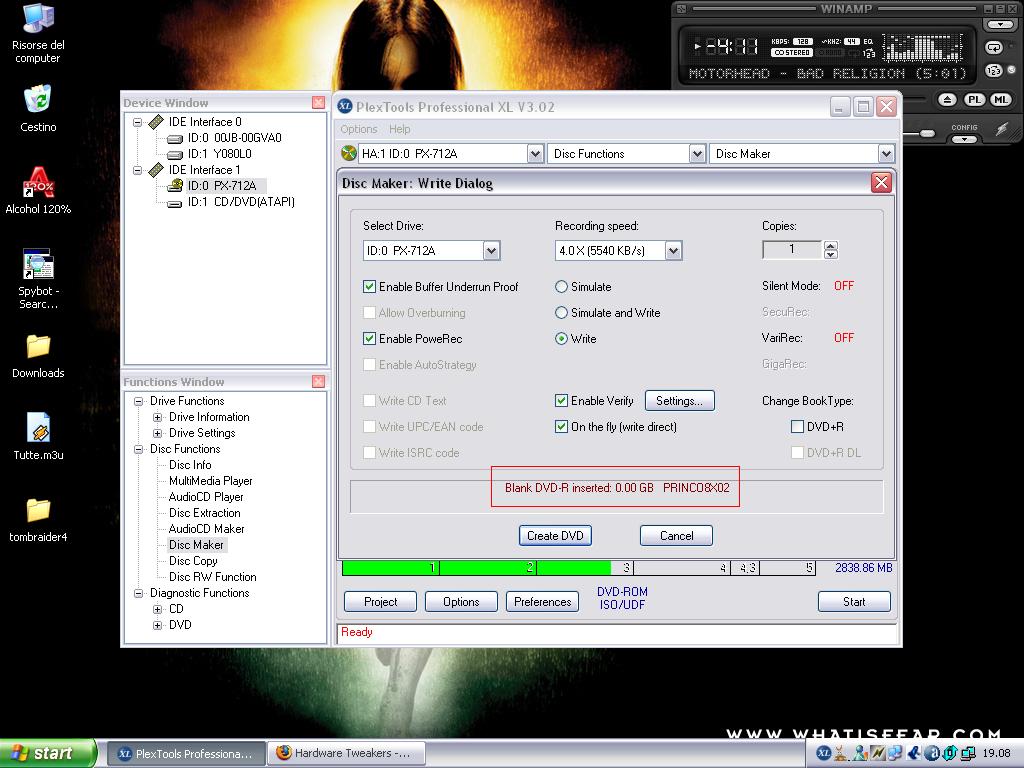
Task: Click MSN Messenger tray icon
Action: pyautogui.click(x=861, y=753)
